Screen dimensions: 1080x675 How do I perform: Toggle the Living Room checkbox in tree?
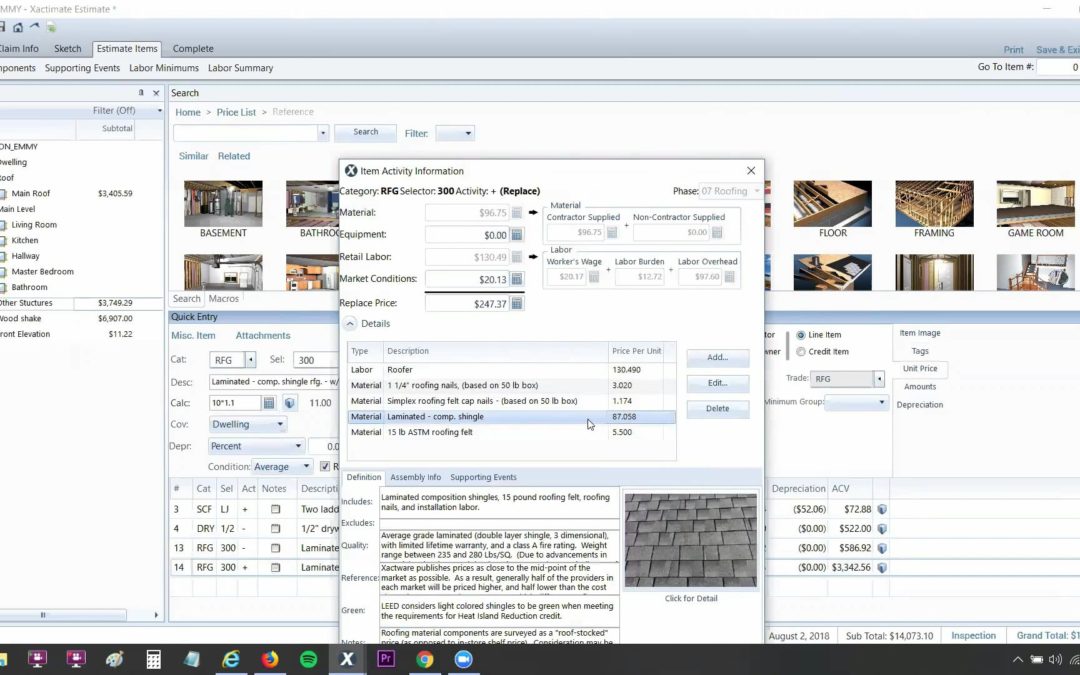[x=3, y=225]
